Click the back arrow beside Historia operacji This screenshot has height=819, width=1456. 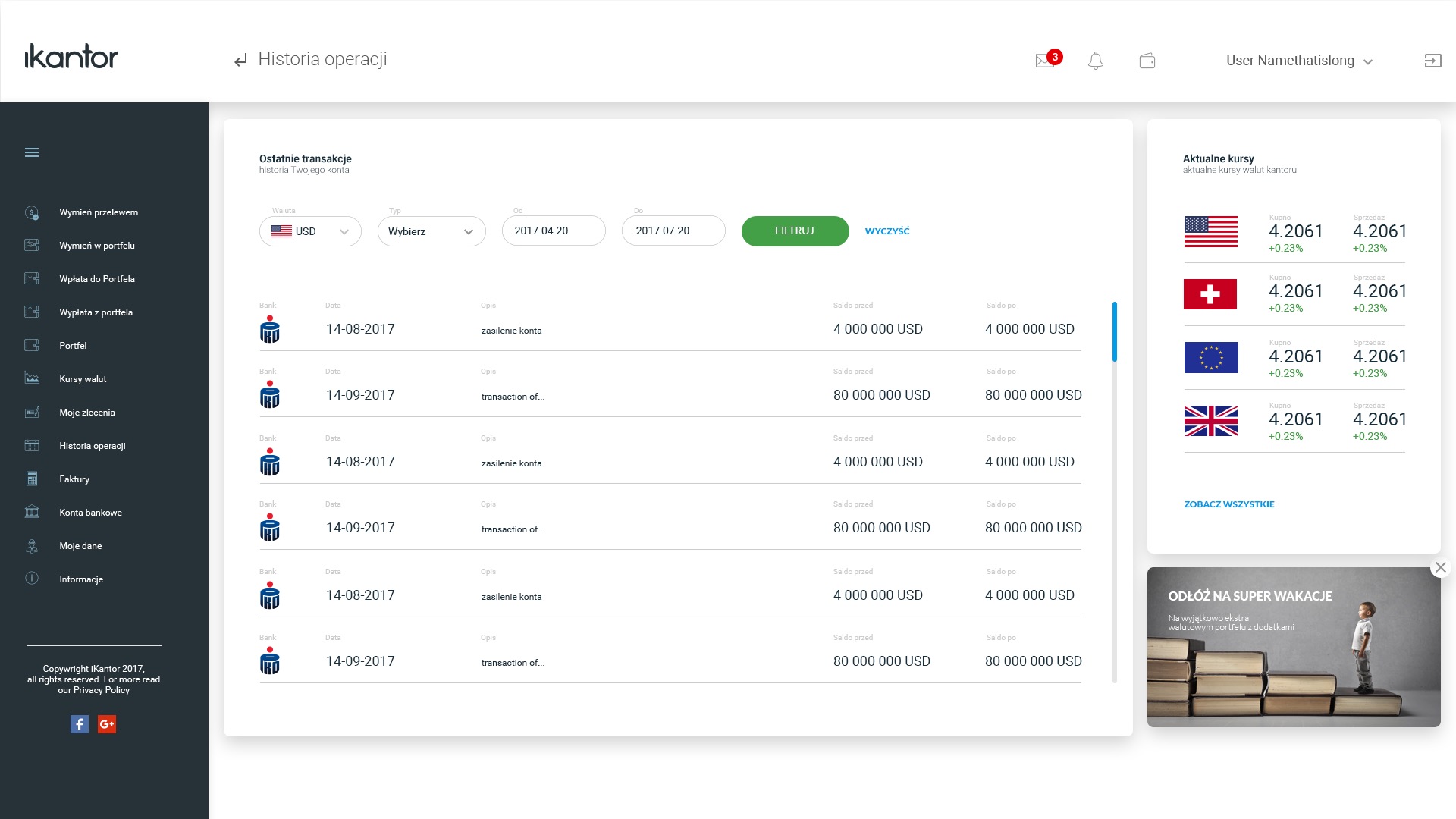(240, 61)
